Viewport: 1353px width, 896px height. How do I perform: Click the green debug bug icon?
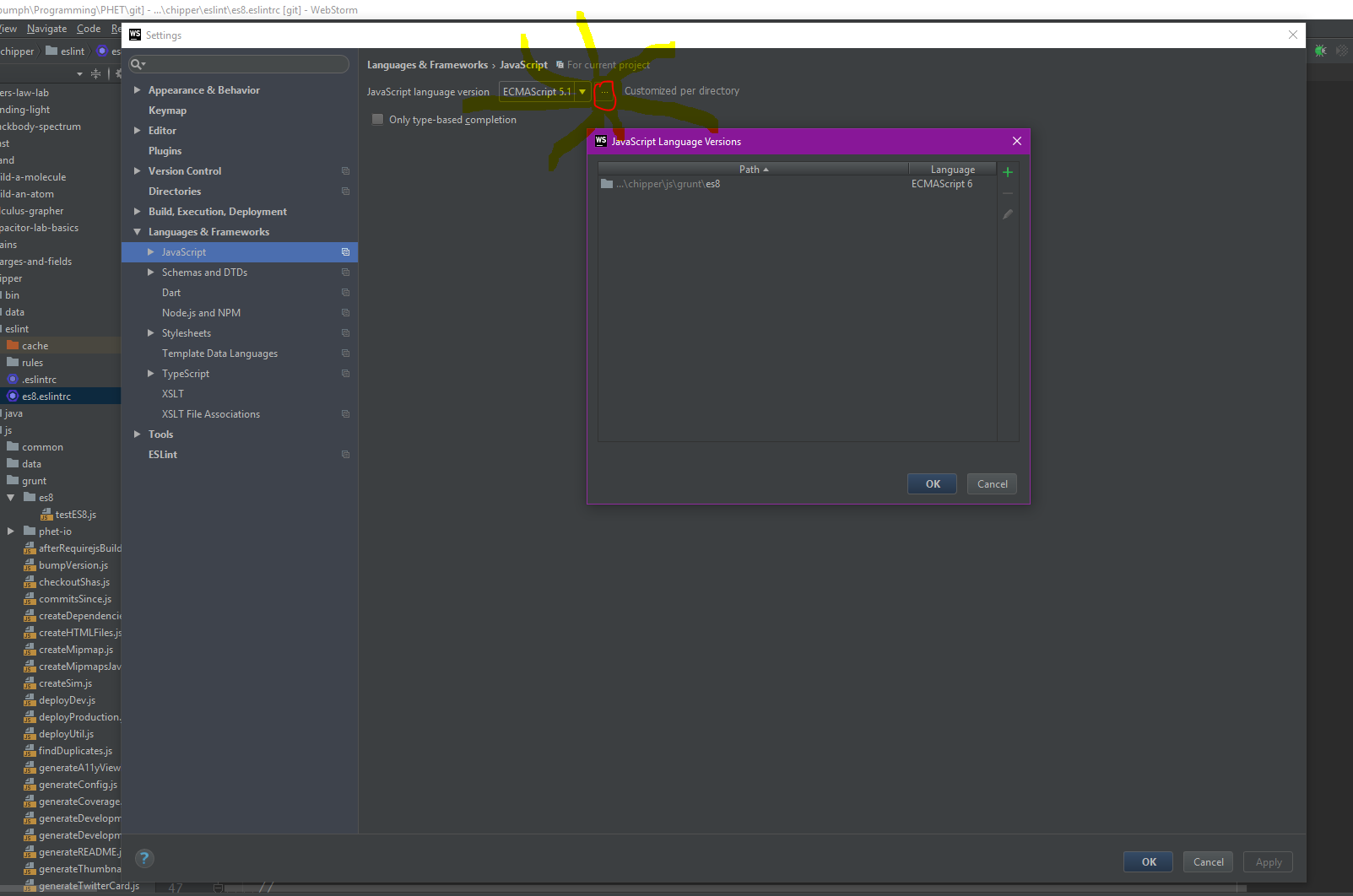[x=1319, y=50]
